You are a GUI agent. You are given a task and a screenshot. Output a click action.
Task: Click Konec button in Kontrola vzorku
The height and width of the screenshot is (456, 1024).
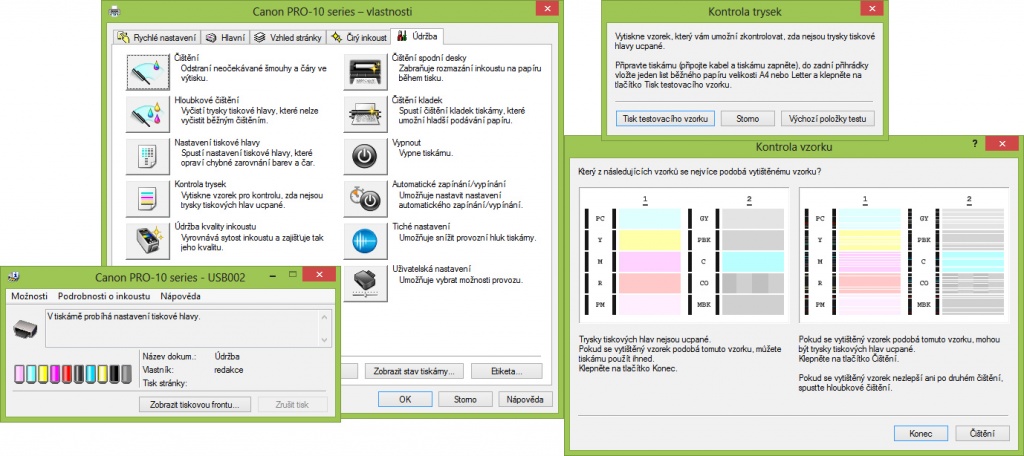921,433
